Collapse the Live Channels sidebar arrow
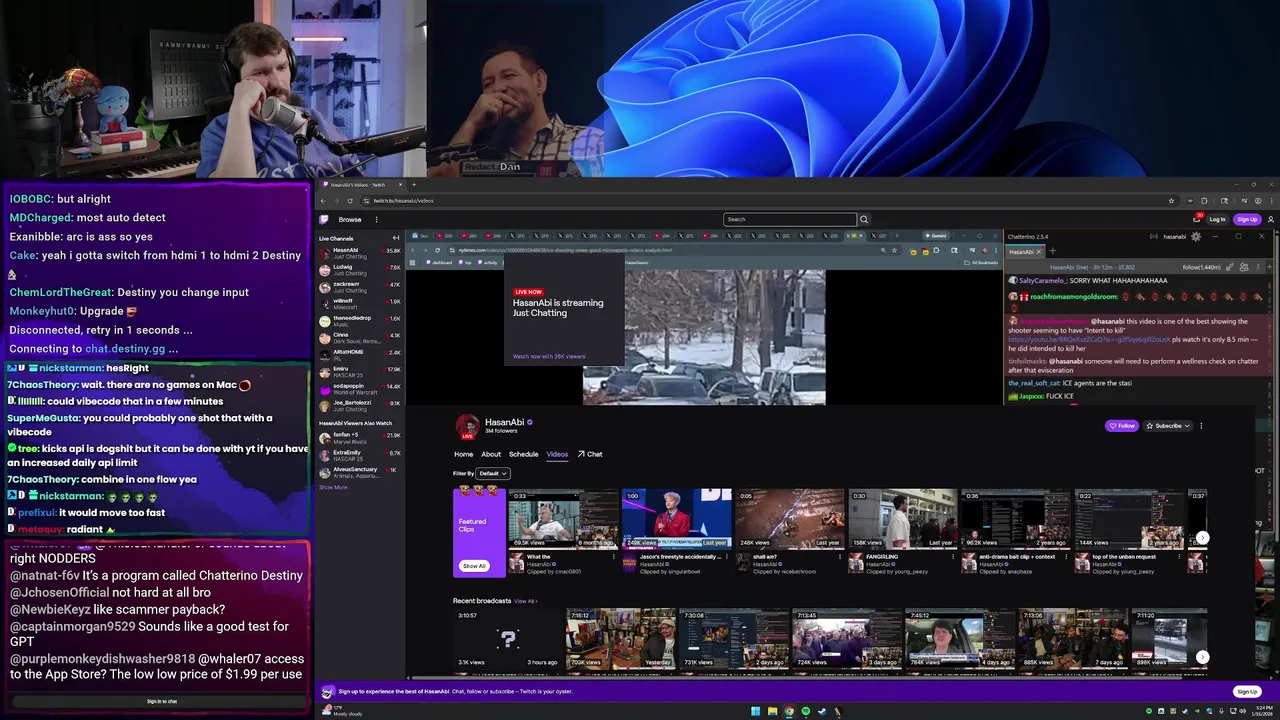Image resolution: width=1280 pixels, height=720 pixels. (x=396, y=238)
